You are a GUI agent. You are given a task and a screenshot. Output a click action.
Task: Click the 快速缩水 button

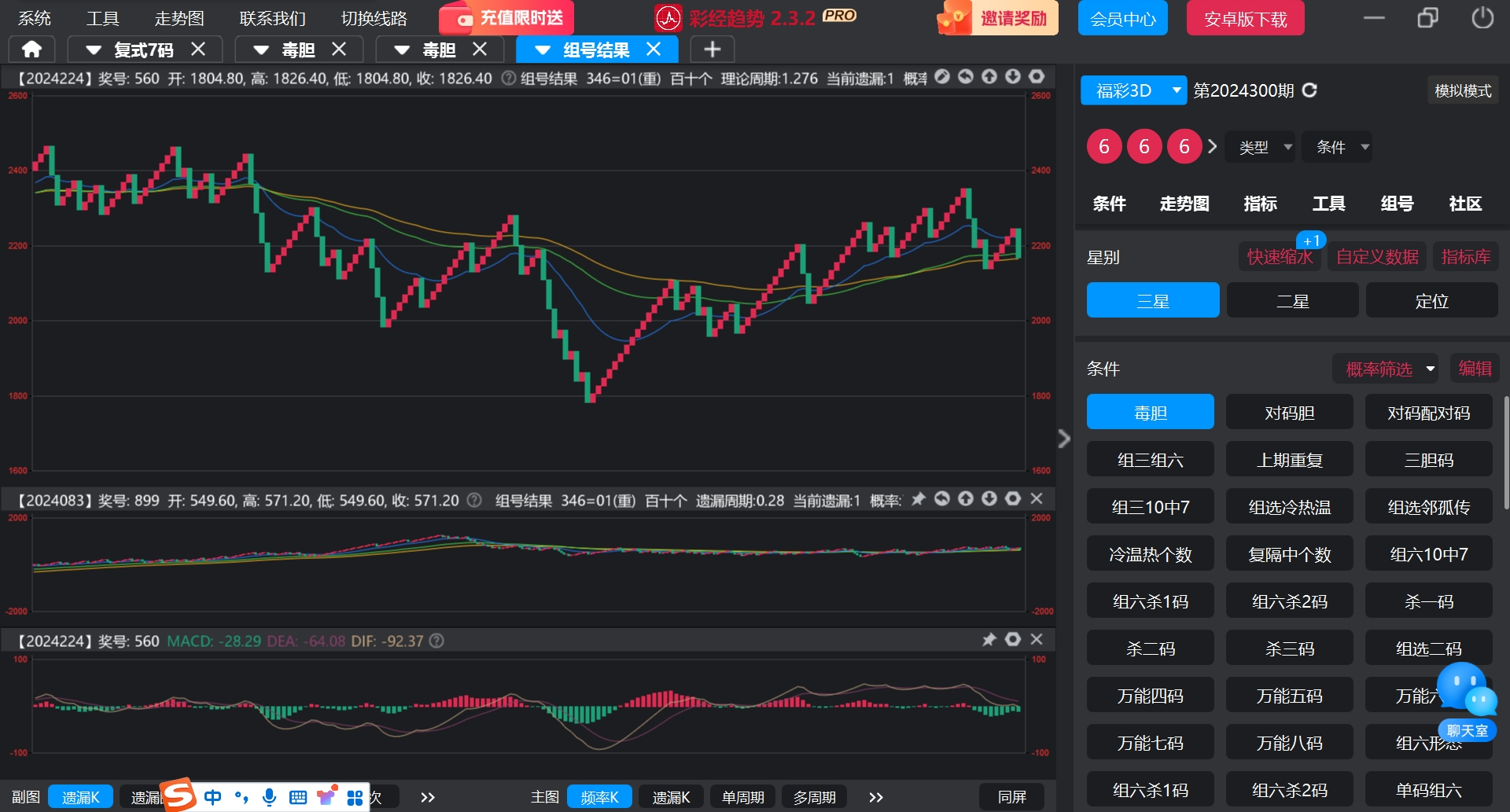click(x=1280, y=256)
